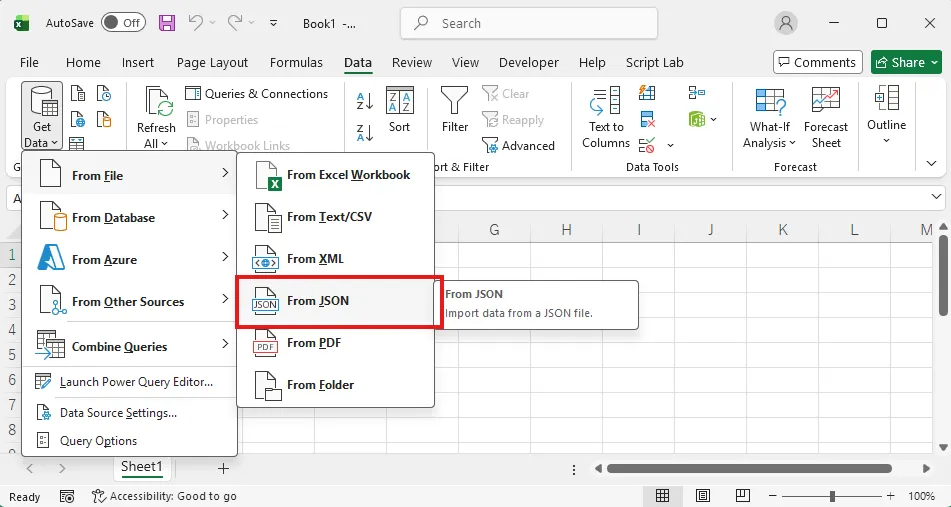
Task: Click the Save floppy disk icon
Action: 167,23
